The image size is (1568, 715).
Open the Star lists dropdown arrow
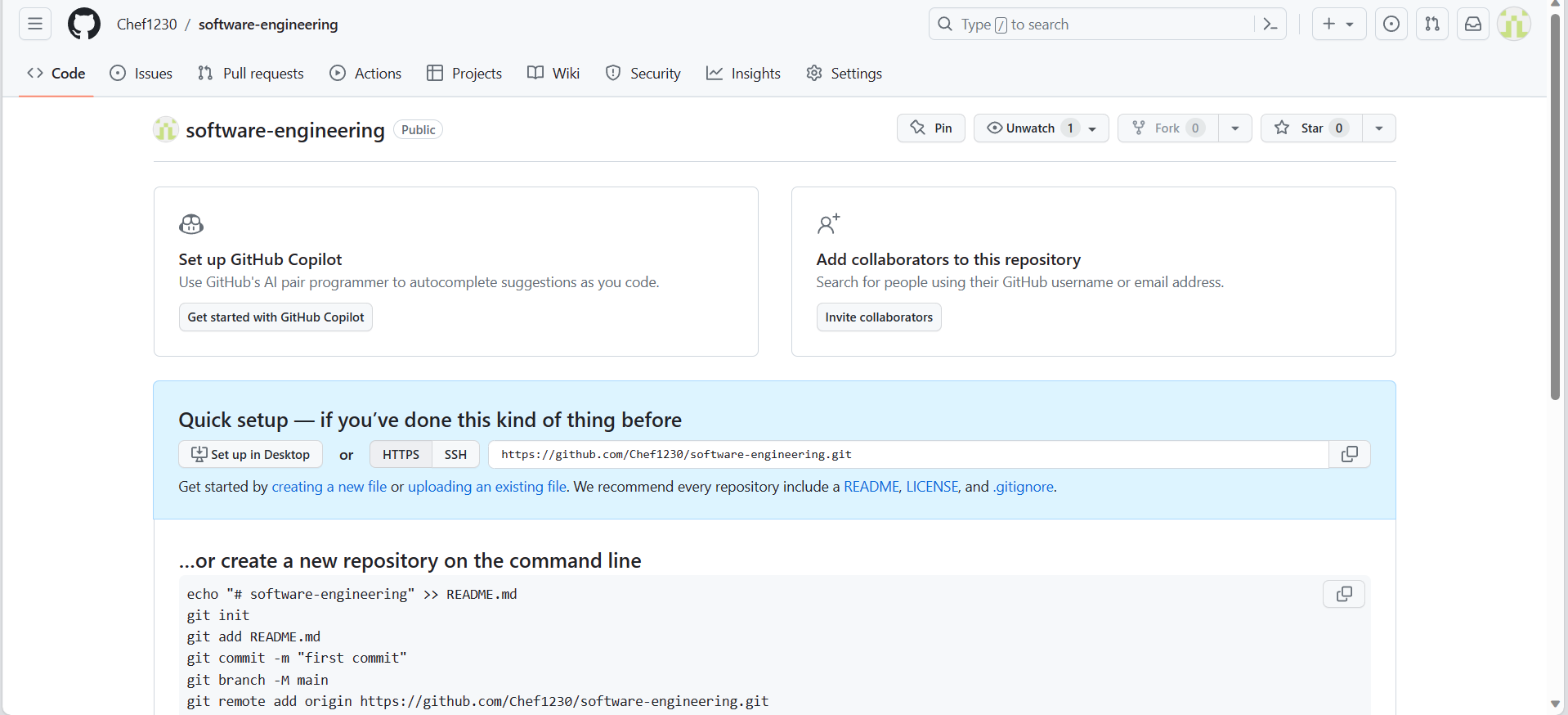pyautogui.click(x=1378, y=128)
